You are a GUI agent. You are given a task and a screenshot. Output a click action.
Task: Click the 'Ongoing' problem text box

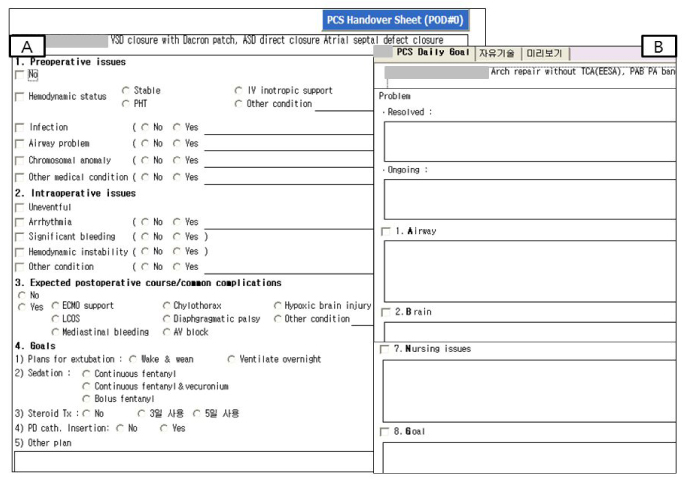[530, 200]
